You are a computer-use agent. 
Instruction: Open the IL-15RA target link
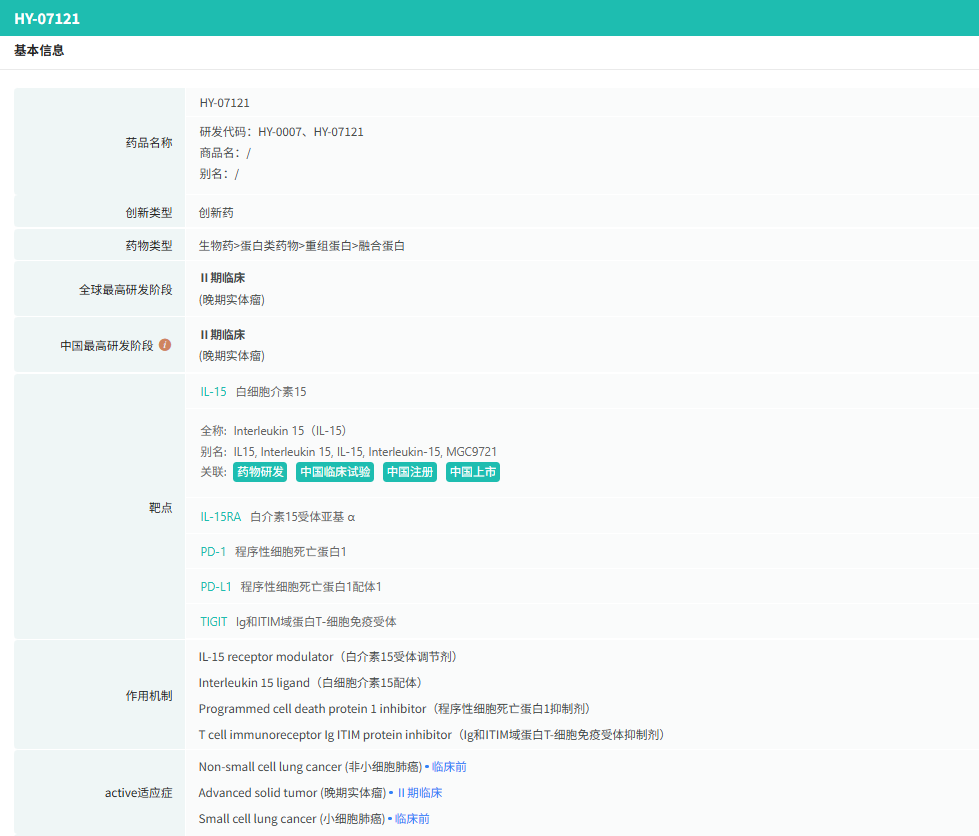coord(220,516)
